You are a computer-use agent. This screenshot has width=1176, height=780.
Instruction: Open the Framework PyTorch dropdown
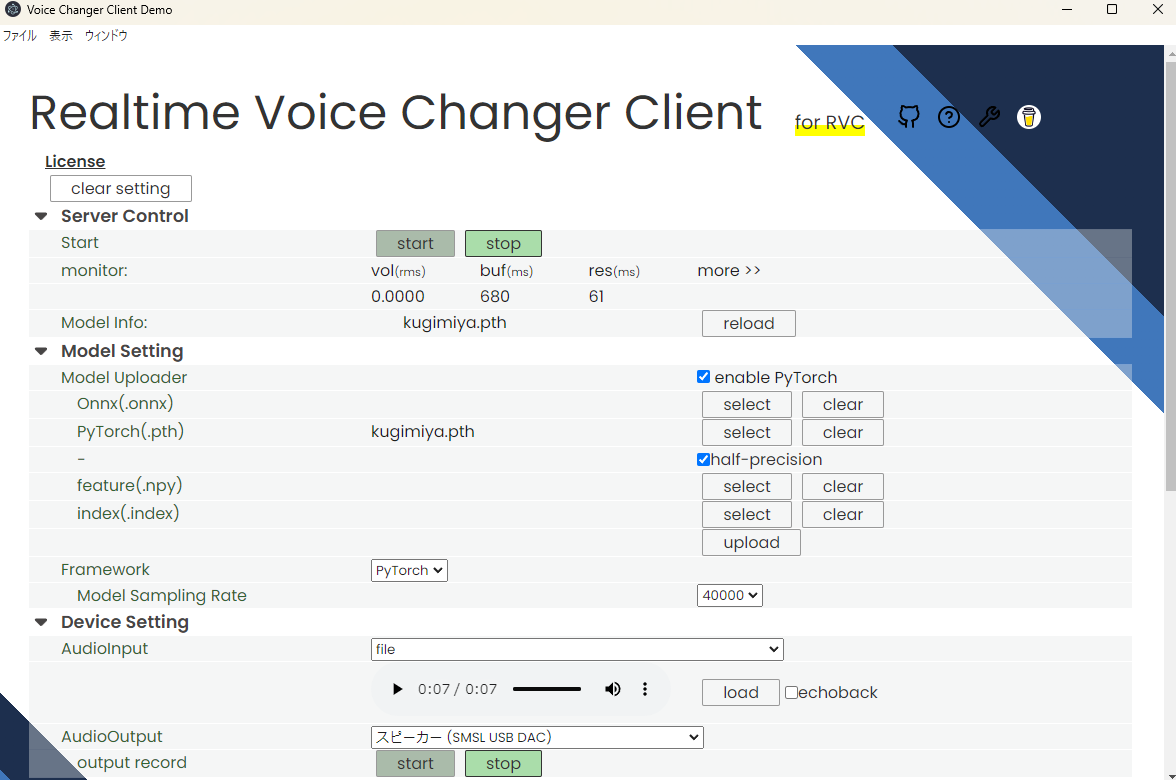point(410,570)
